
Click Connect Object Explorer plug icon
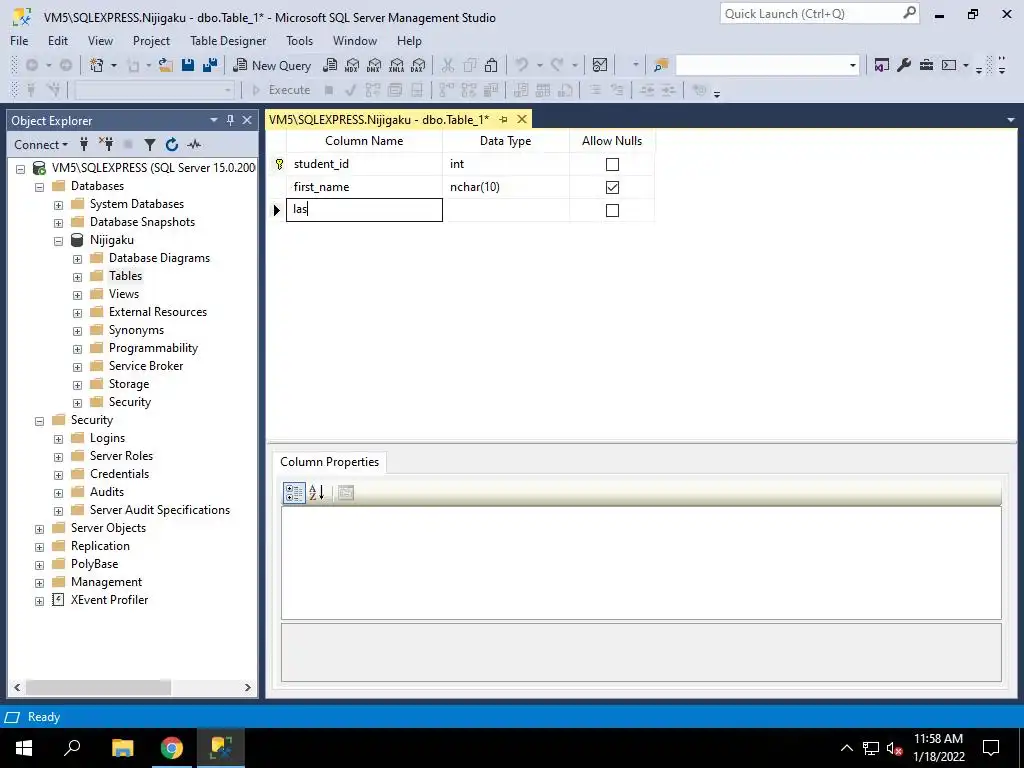pyautogui.click(x=84, y=144)
